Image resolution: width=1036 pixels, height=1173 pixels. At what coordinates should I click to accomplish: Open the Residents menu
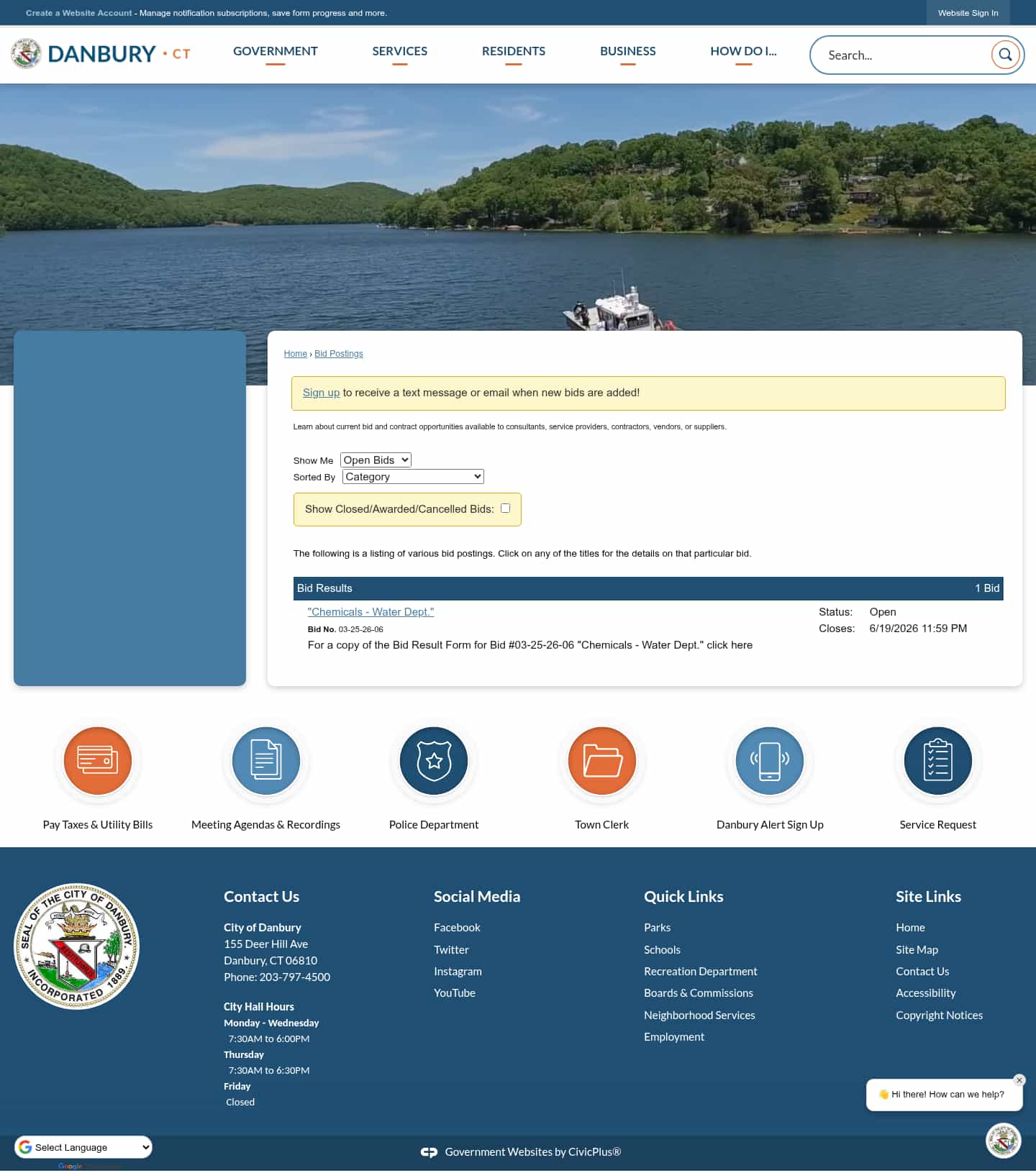[514, 51]
